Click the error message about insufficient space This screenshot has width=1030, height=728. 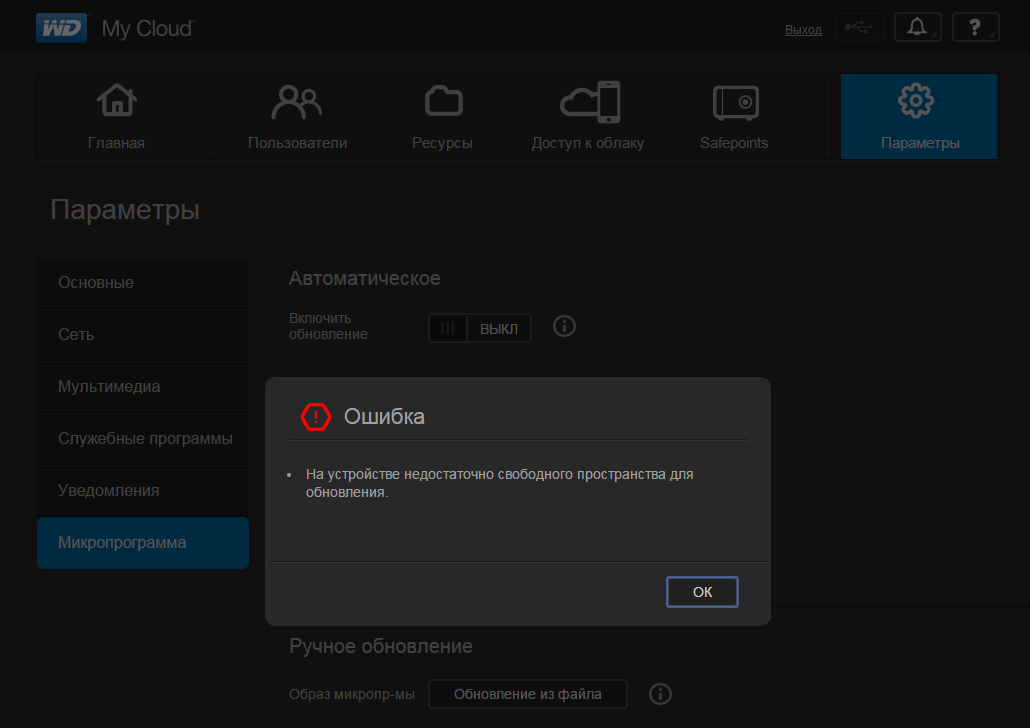pyautogui.click(x=499, y=483)
